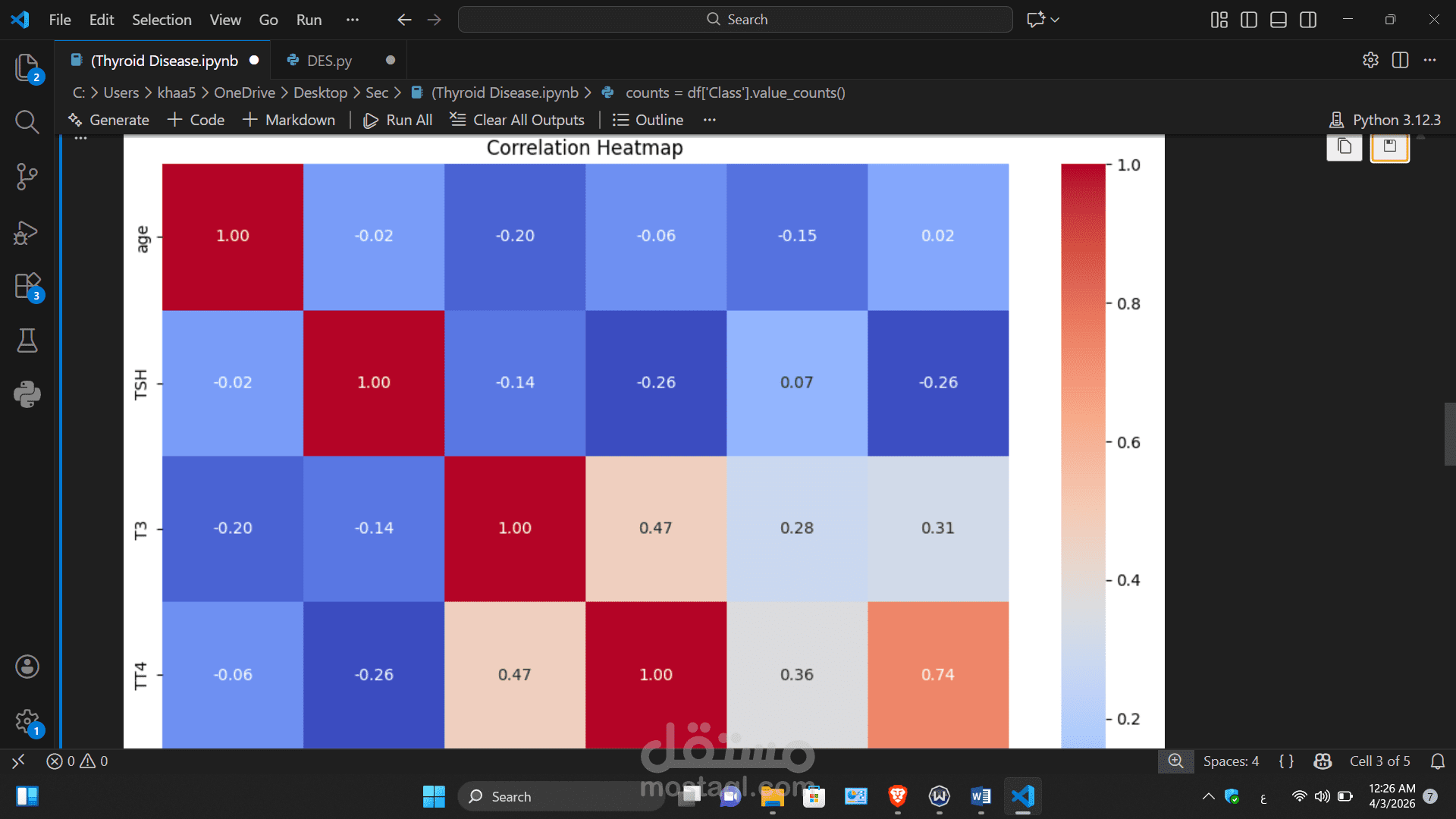This screenshot has width=1456, height=819.
Task: Toggle the primary side bar layout
Action: point(1248,20)
